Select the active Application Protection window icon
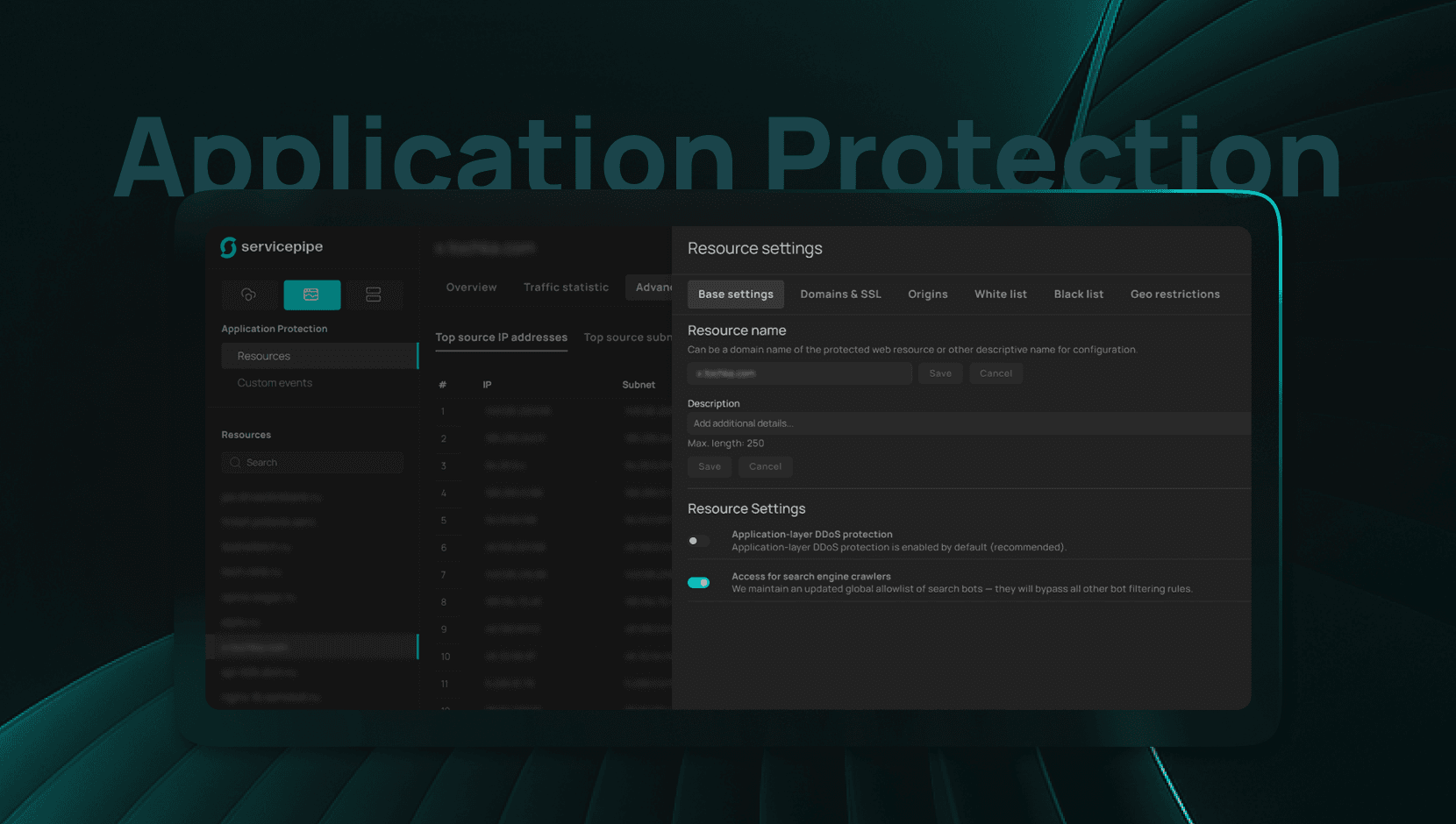Image resolution: width=1456 pixels, height=824 pixels. [311, 295]
